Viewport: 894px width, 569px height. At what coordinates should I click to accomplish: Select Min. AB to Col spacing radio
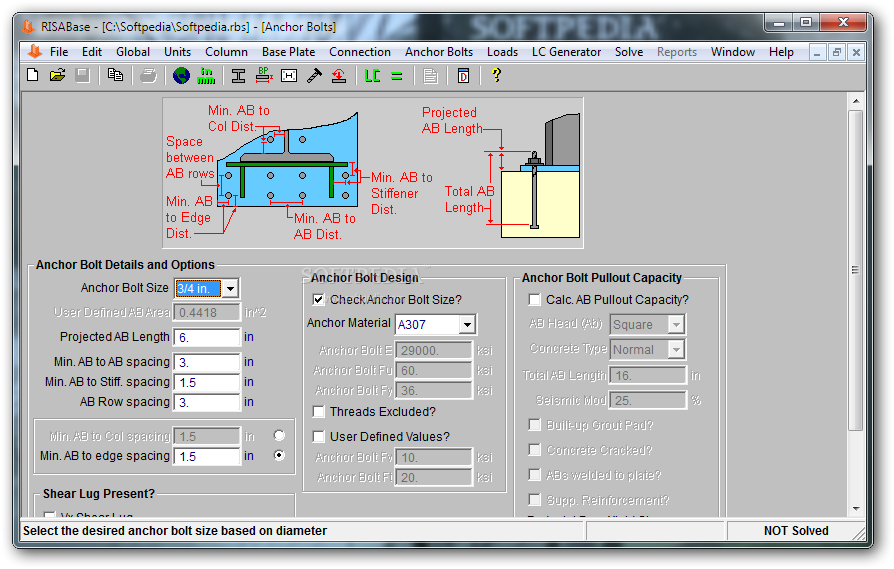(x=279, y=436)
